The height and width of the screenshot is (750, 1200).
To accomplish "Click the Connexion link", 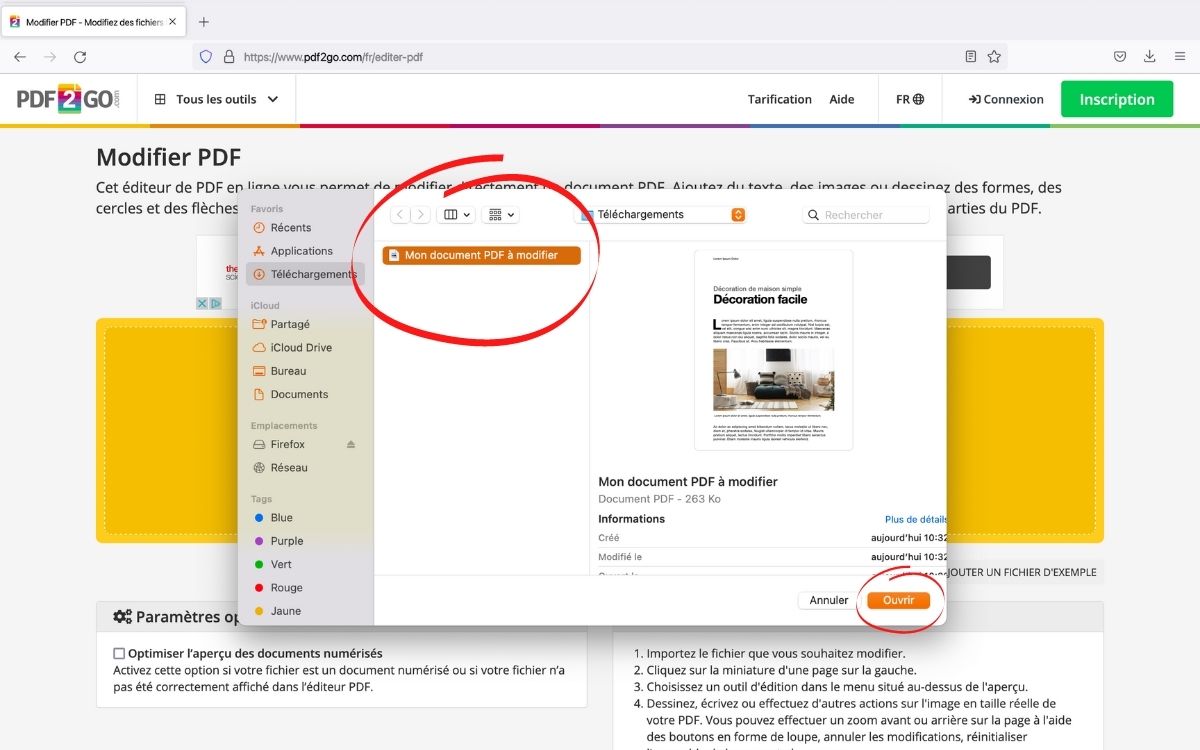I will 1006,99.
